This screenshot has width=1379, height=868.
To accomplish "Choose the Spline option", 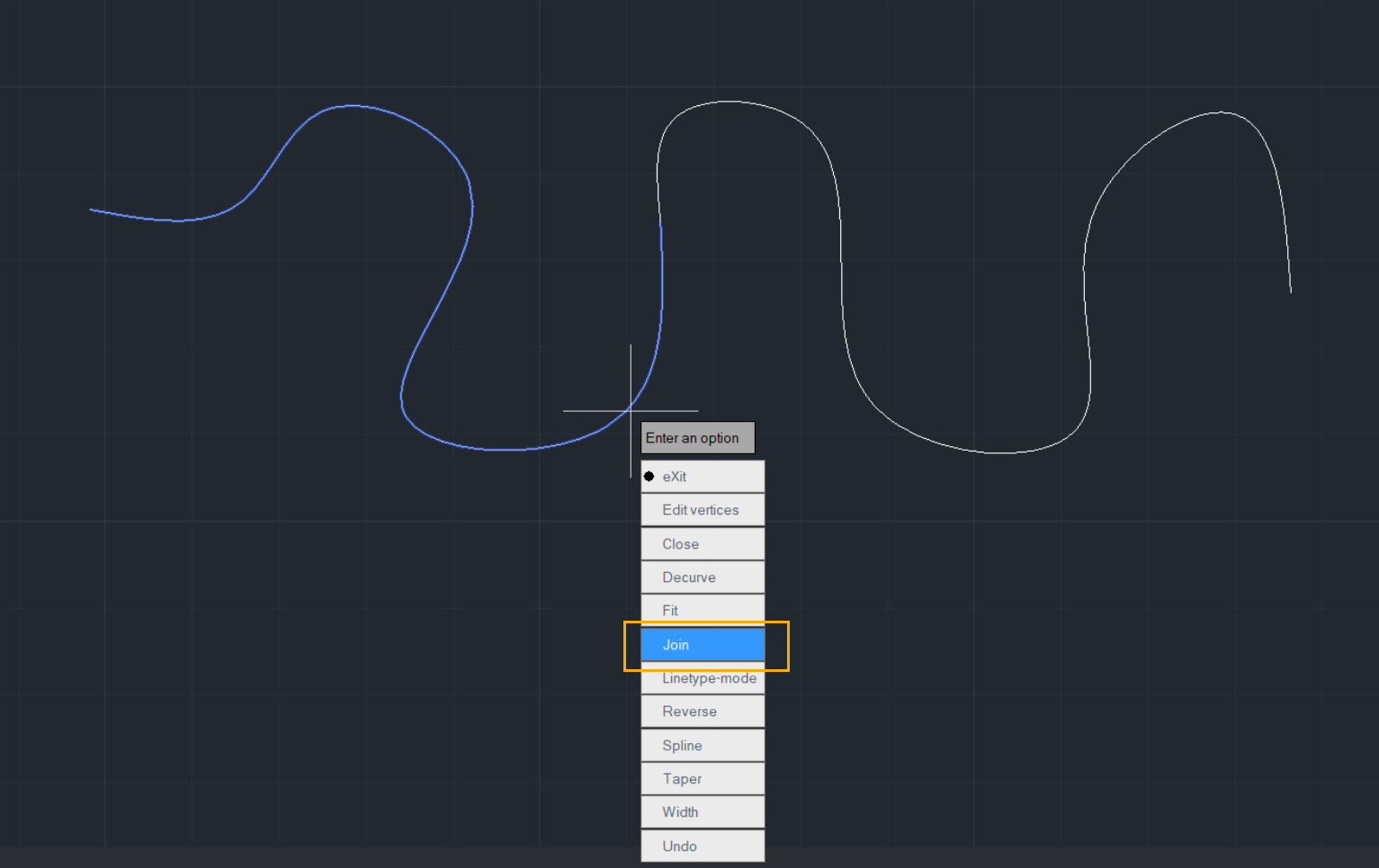I will click(703, 746).
